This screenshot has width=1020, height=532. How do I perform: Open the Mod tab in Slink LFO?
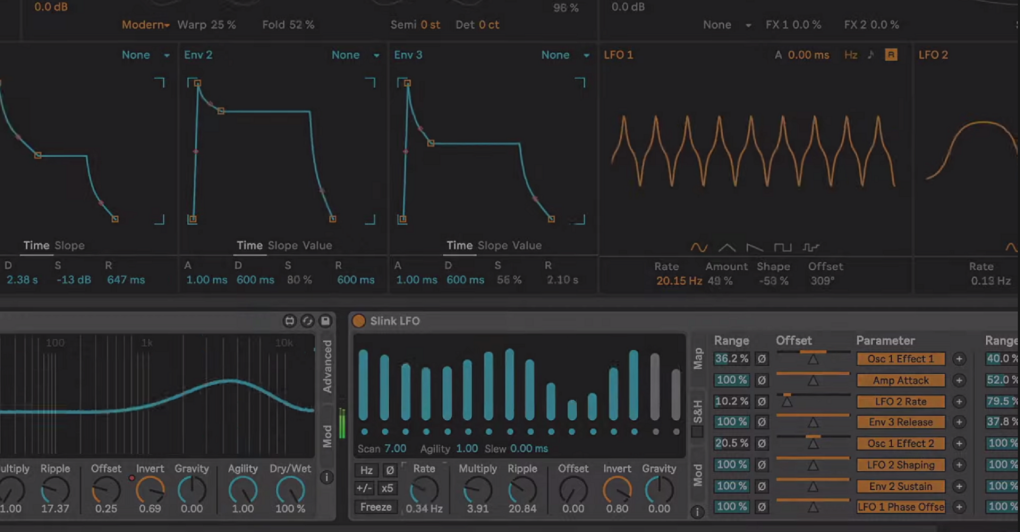pyautogui.click(x=697, y=475)
